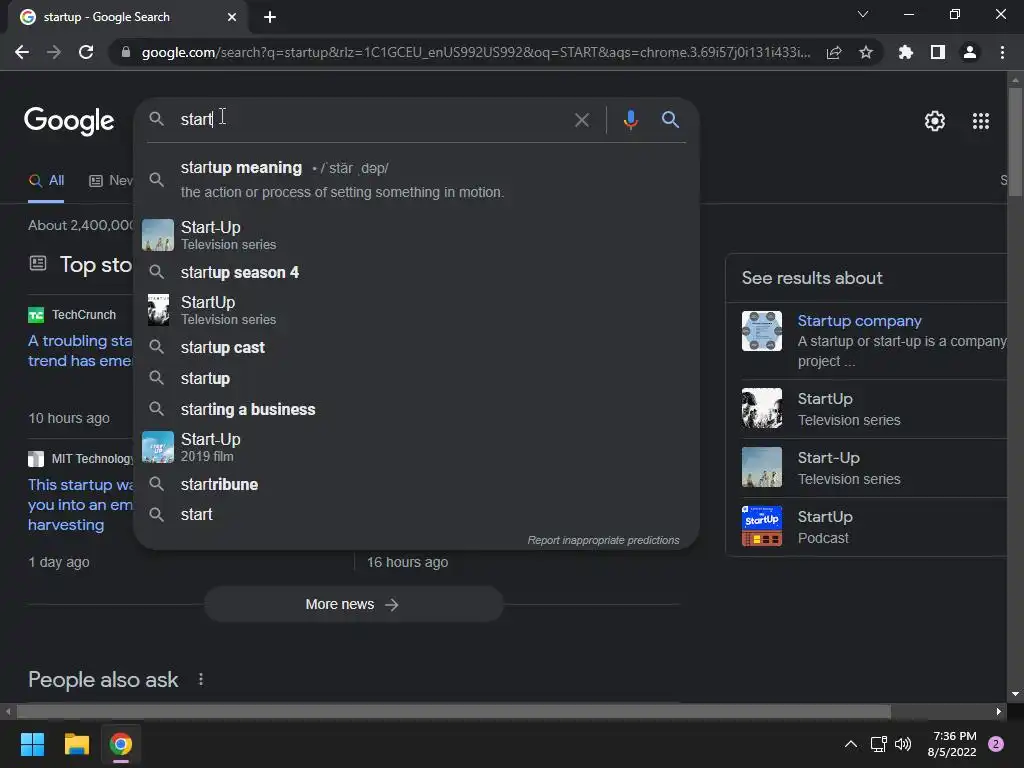Click the share page icon in address bar
The height and width of the screenshot is (768, 1024).
[833, 52]
